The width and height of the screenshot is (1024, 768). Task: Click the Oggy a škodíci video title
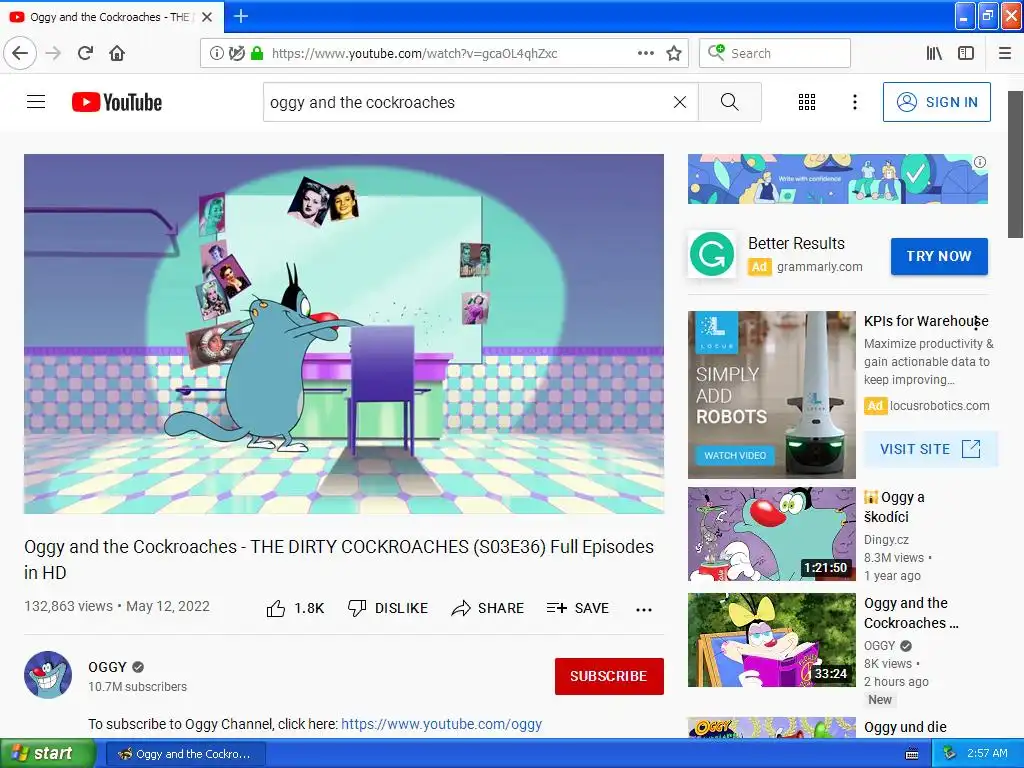click(x=894, y=507)
